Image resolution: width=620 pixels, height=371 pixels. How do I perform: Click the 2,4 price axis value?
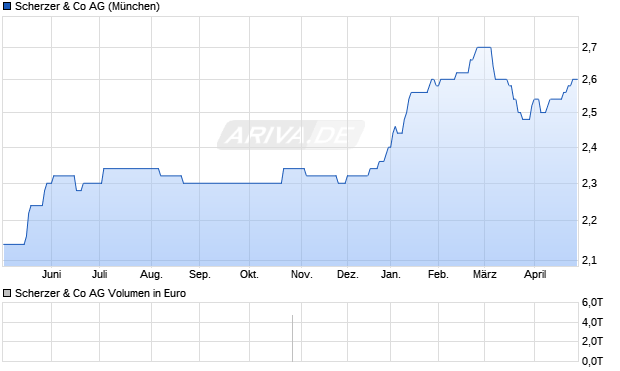click(x=590, y=148)
